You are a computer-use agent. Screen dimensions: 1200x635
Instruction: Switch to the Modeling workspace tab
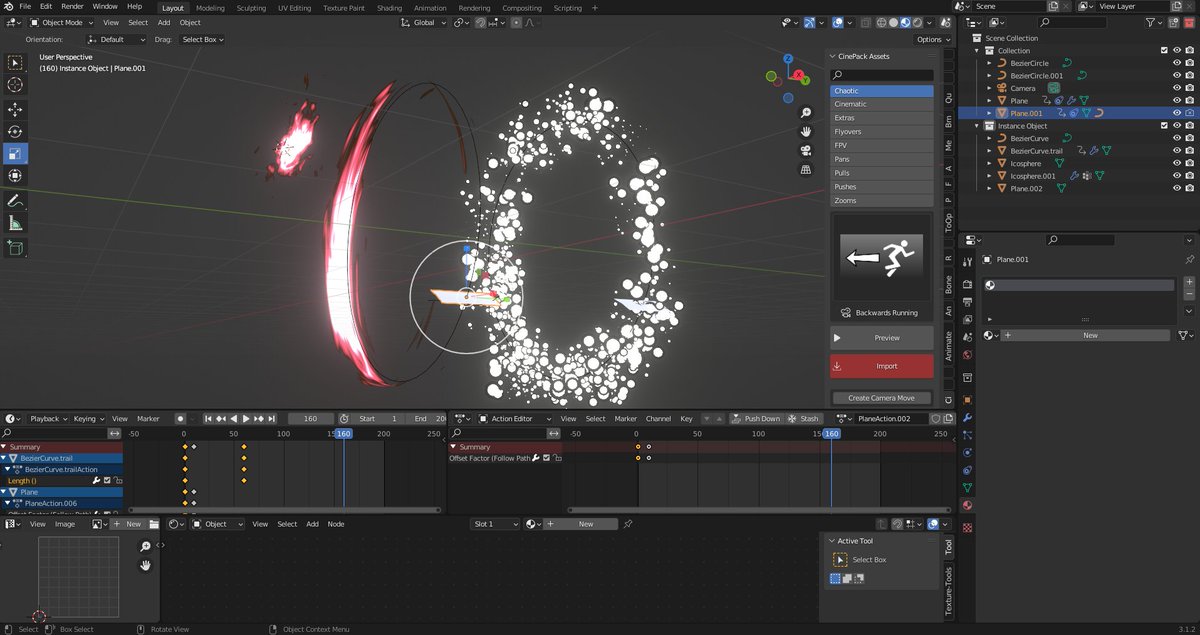pos(210,8)
